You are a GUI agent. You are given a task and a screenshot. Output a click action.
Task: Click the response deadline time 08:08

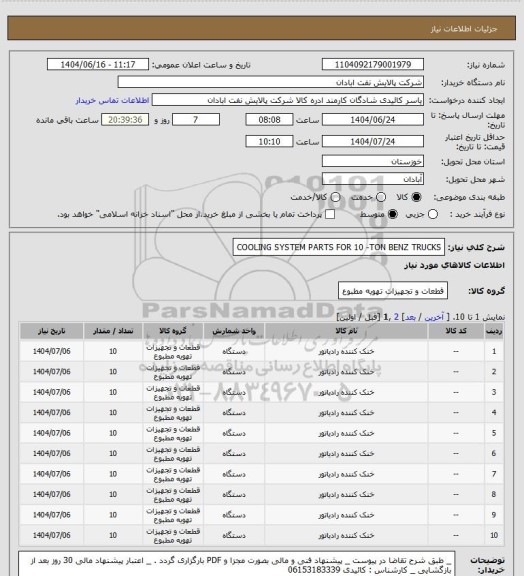[269, 120]
